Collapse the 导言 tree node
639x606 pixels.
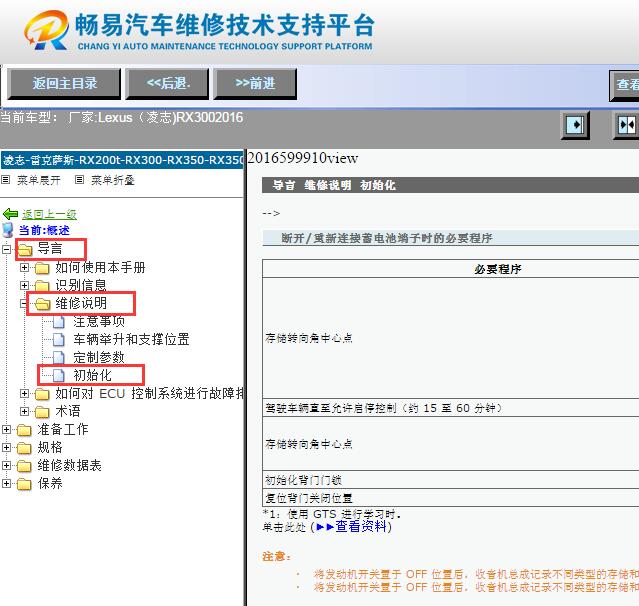[x=6, y=249]
